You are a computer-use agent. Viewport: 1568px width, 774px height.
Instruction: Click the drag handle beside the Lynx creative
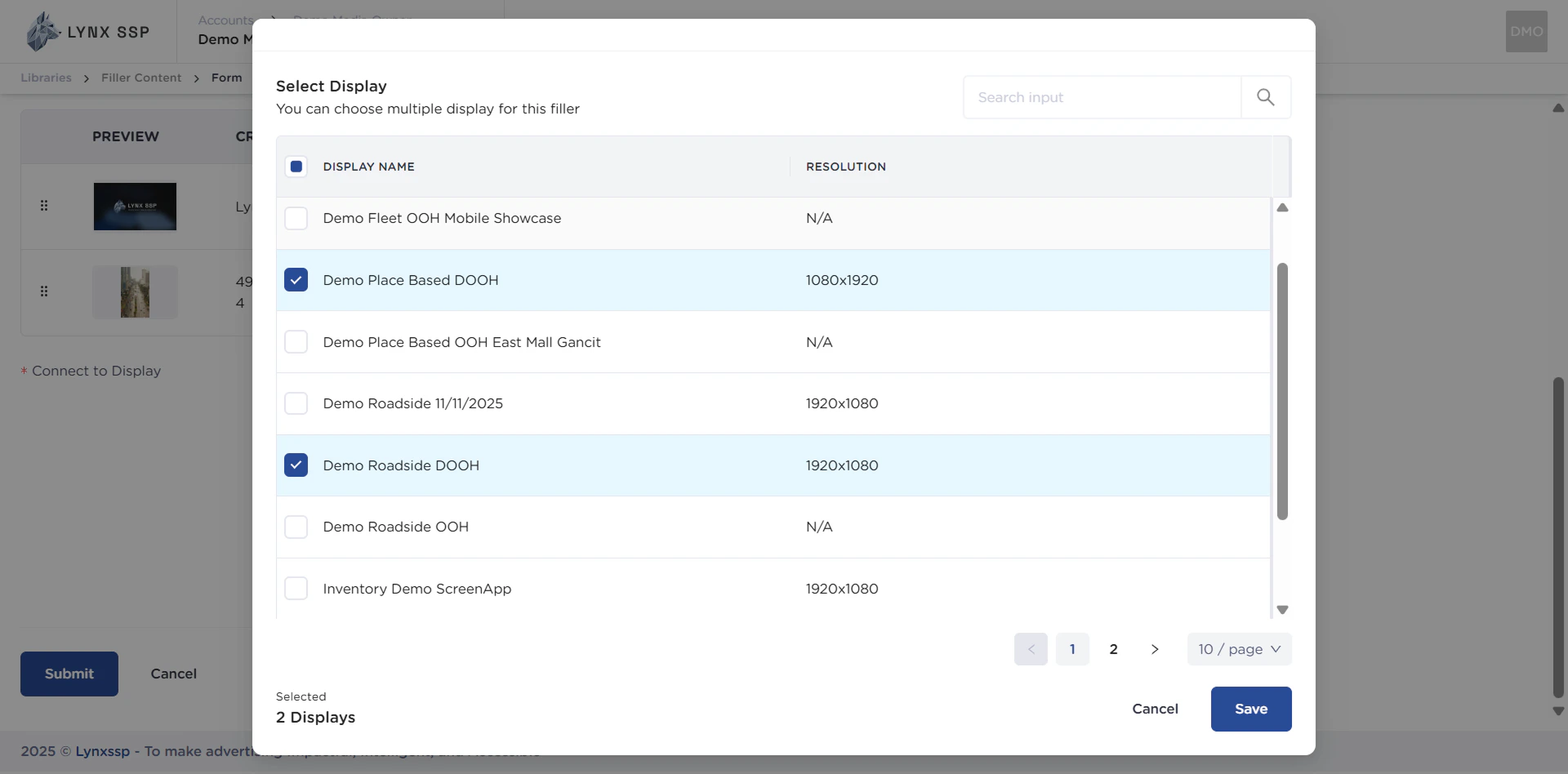pyautogui.click(x=45, y=206)
